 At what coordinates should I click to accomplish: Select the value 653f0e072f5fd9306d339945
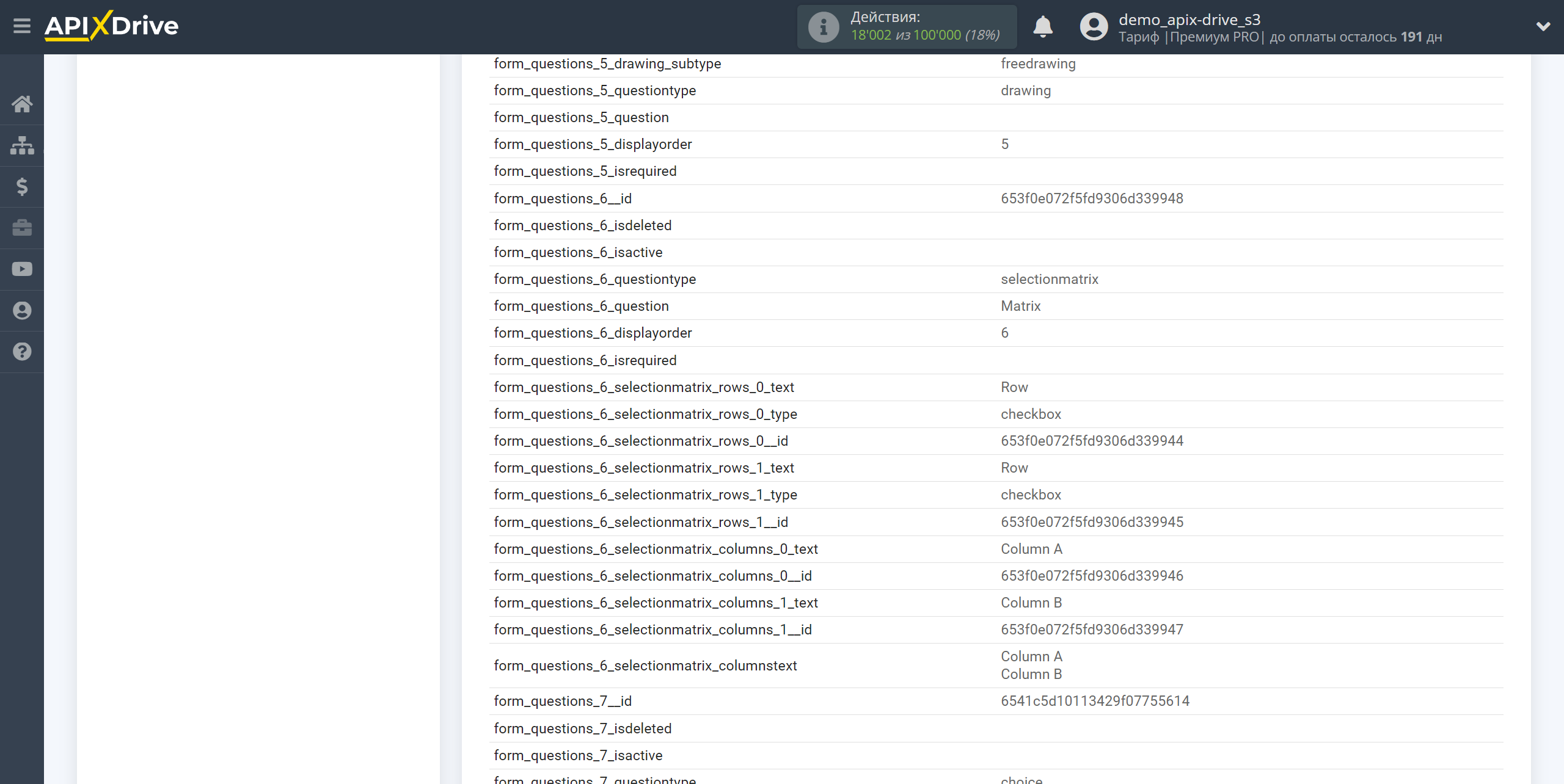click(1092, 522)
